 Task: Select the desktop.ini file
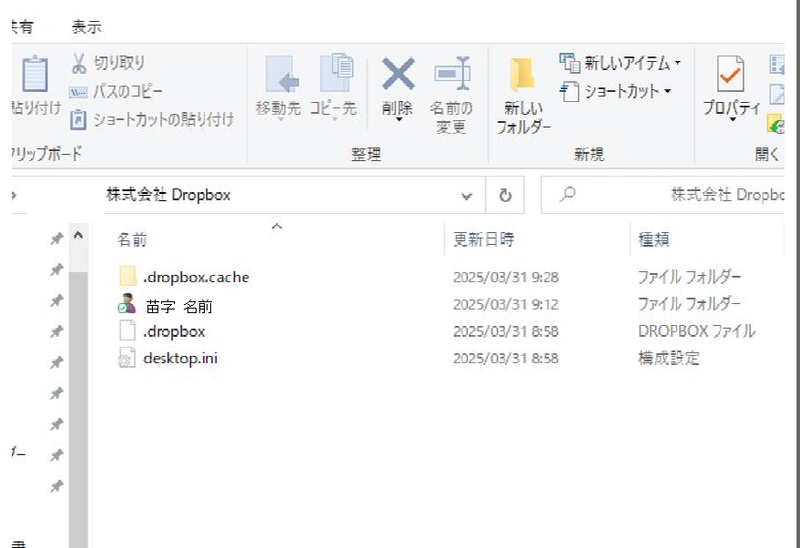coord(181,358)
